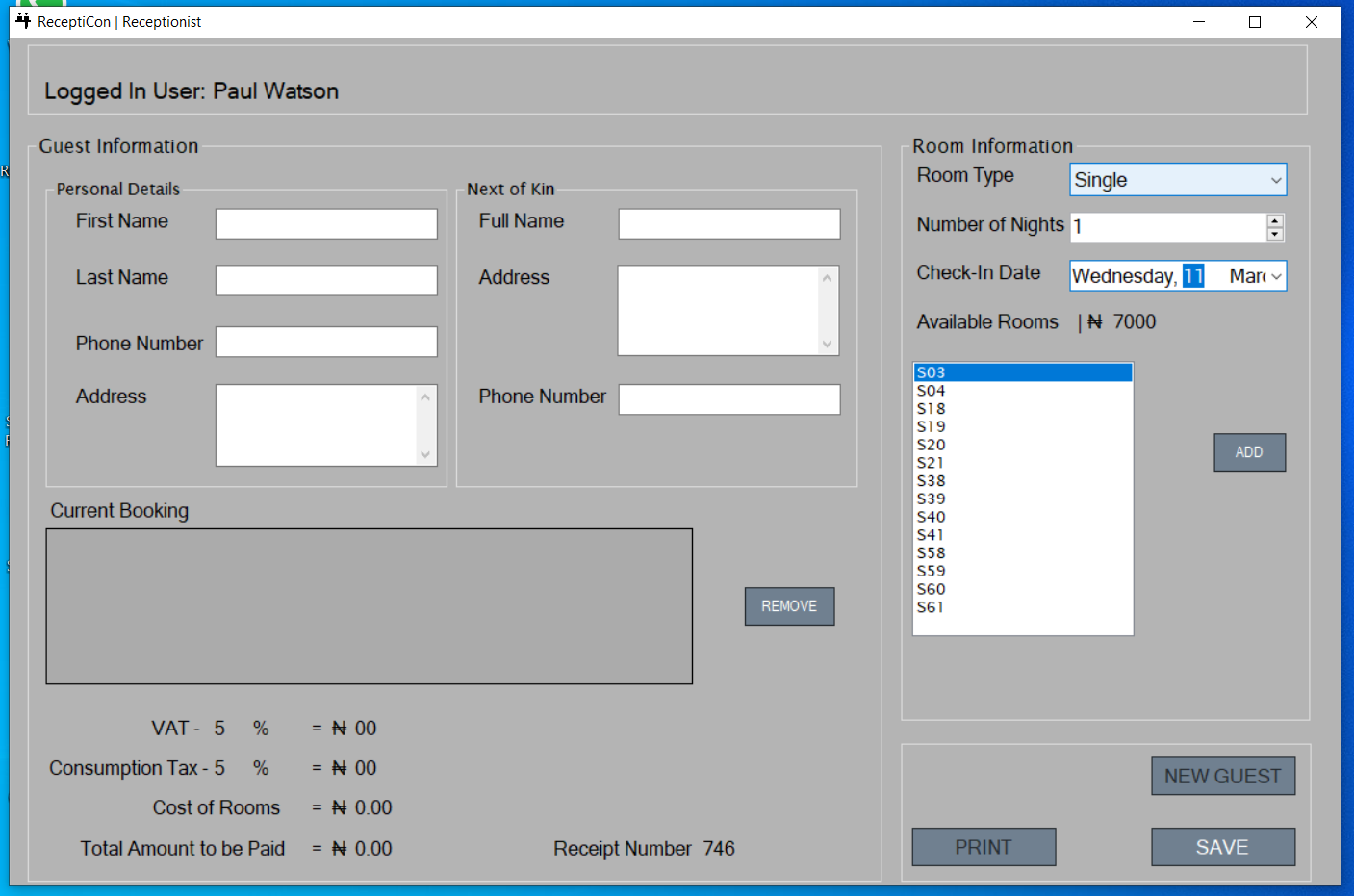Click the Current Booking list box
This screenshot has height=896, width=1354.
370,606
